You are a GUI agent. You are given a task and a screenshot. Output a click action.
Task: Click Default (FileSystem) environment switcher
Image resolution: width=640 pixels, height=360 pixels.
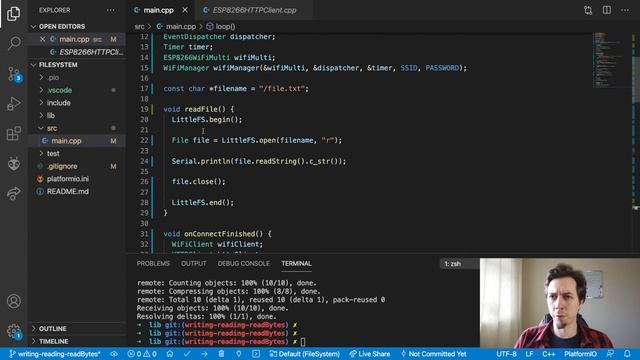click(x=304, y=354)
